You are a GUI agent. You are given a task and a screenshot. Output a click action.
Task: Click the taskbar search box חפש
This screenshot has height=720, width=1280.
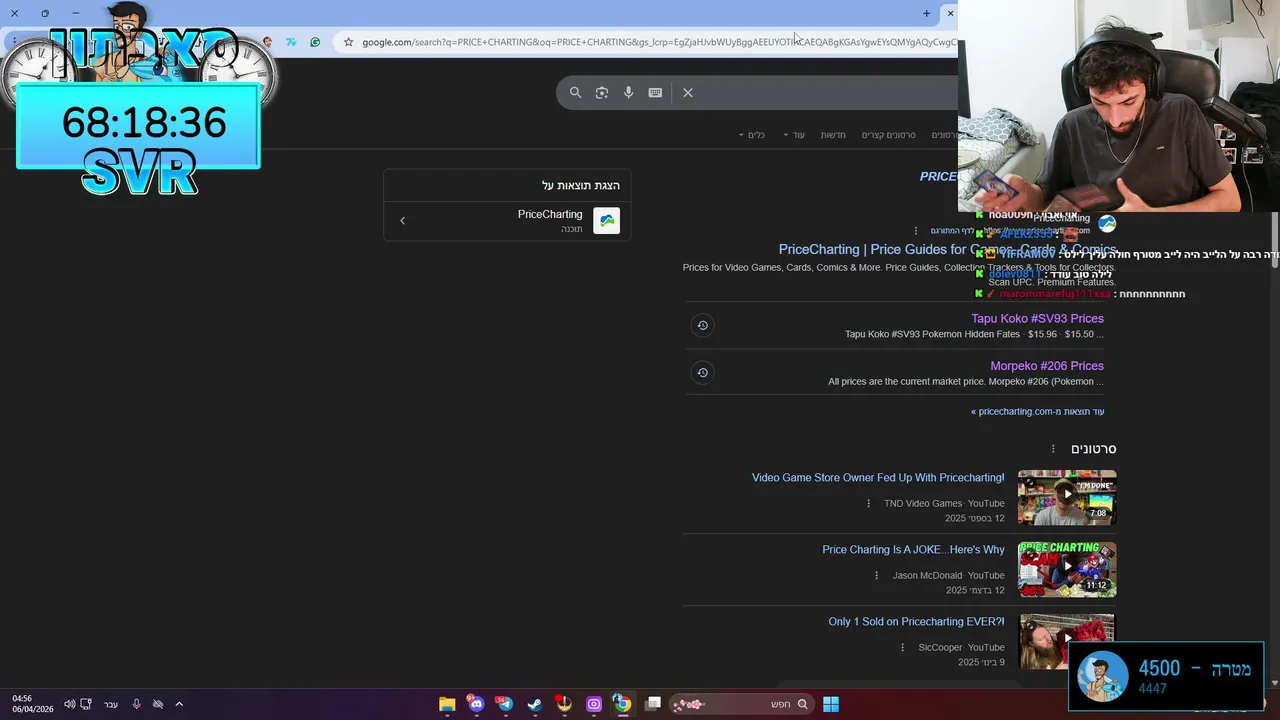pos(741,704)
